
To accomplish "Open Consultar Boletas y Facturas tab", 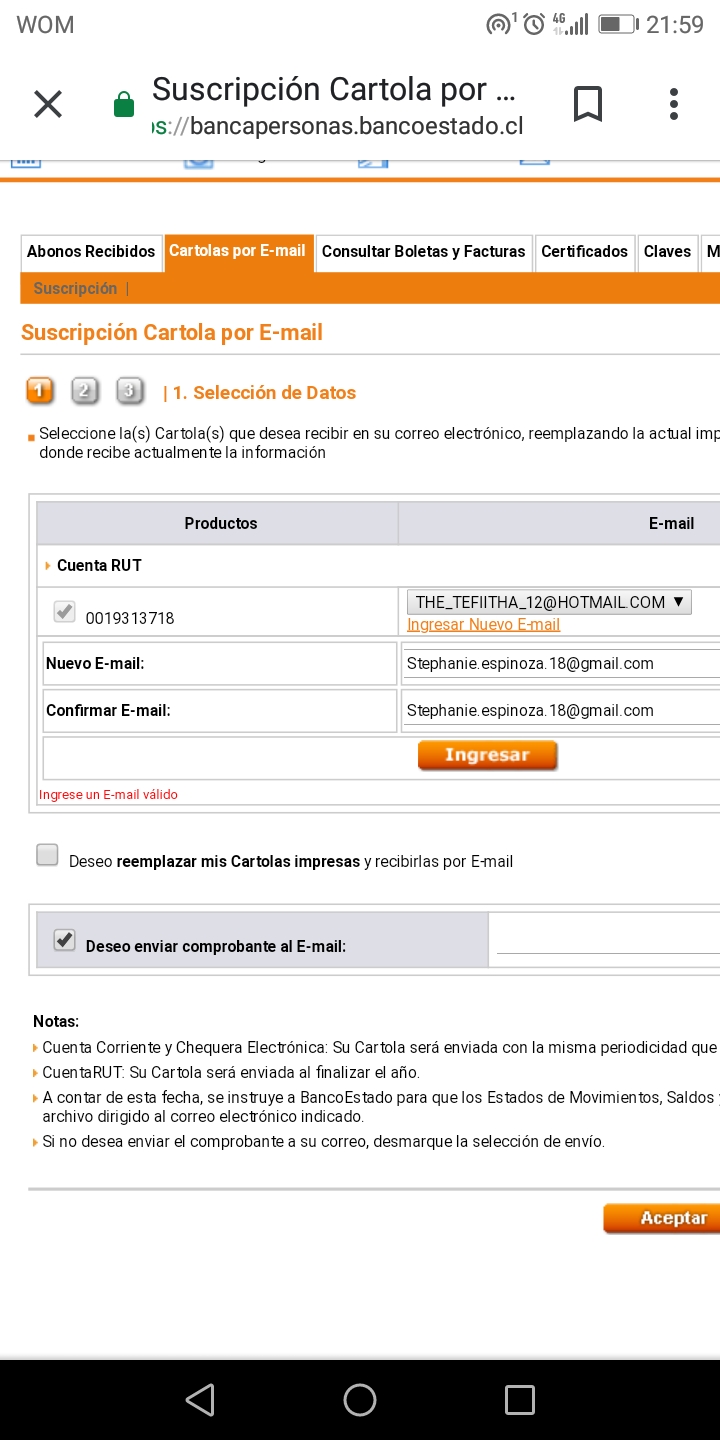I will pyautogui.click(x=423, y=252).
